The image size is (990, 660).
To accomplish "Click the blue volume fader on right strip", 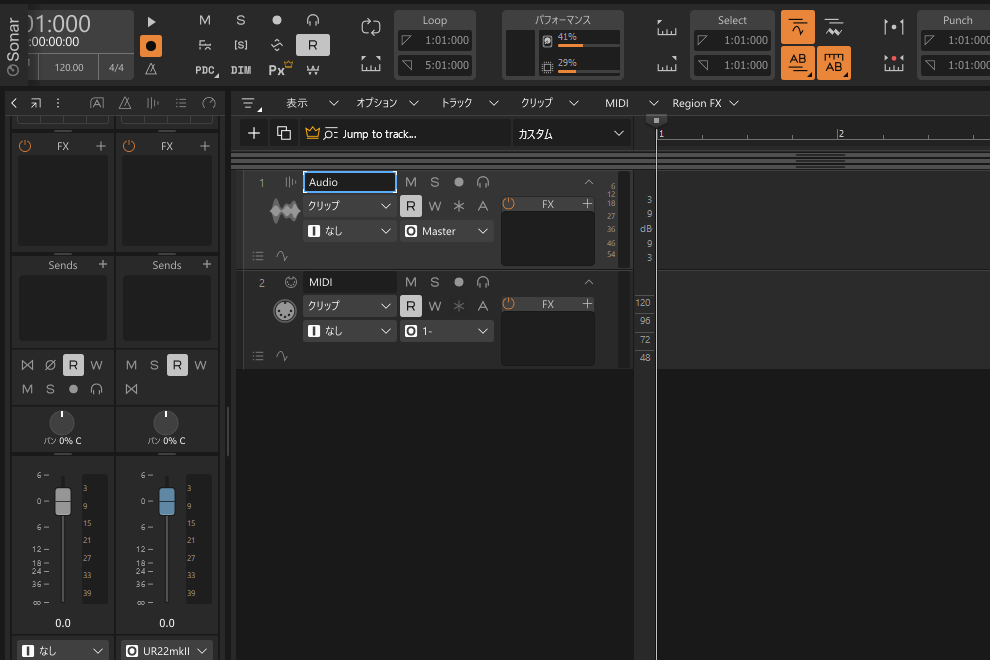I will point(167,501).
